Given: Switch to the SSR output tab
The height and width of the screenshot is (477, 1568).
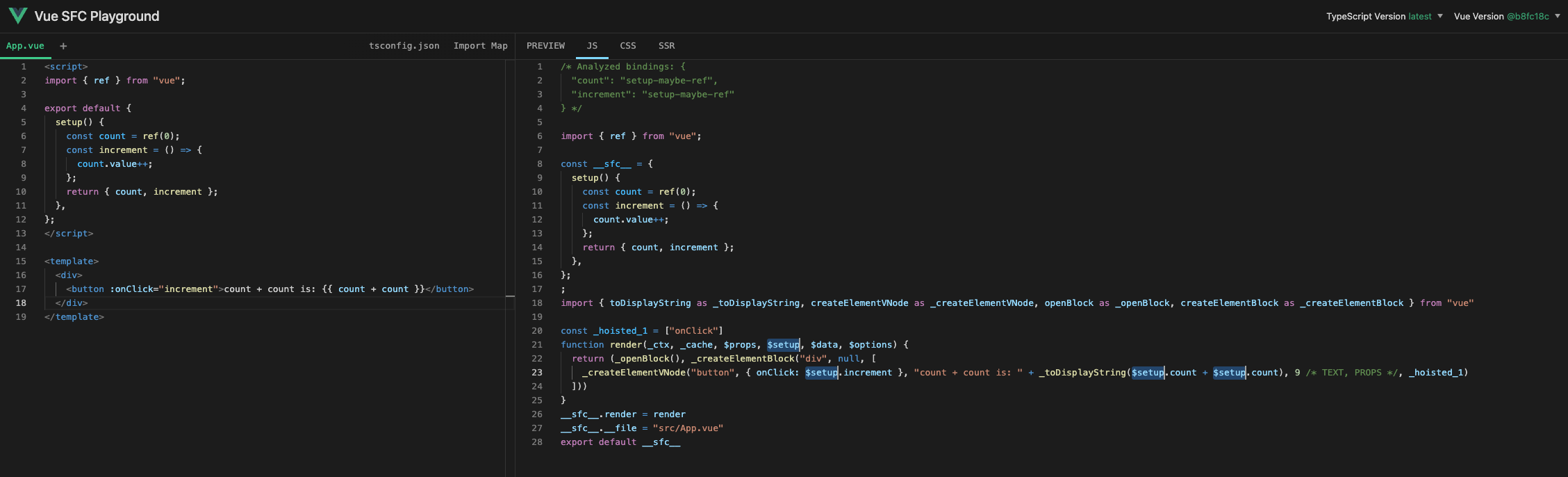Looking at the screenshot, I should 666,46.
